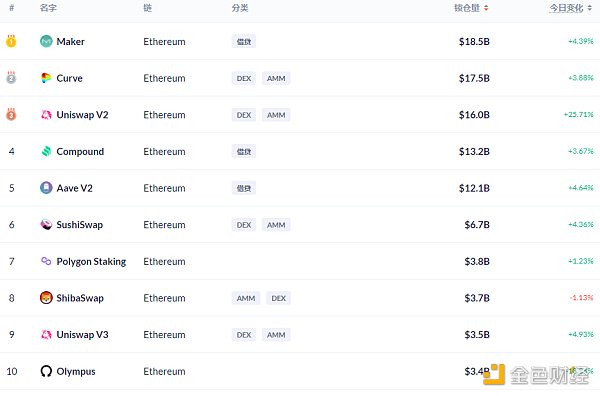Viewport: 600px width, 396px height.
Task: Open the SushiSwap name link
Action: [80, 225]
